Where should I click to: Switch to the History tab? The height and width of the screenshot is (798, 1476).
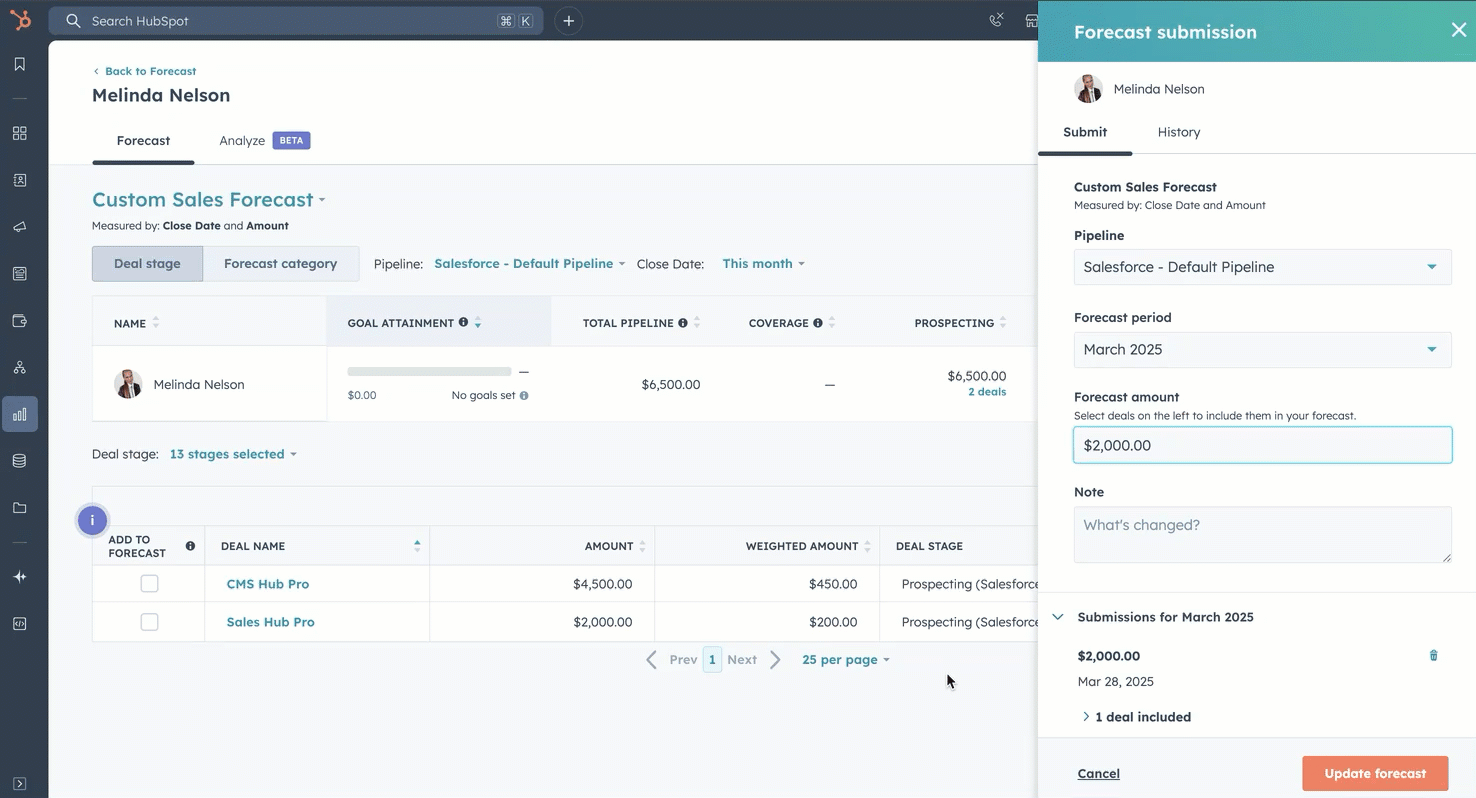[1179, 132]
